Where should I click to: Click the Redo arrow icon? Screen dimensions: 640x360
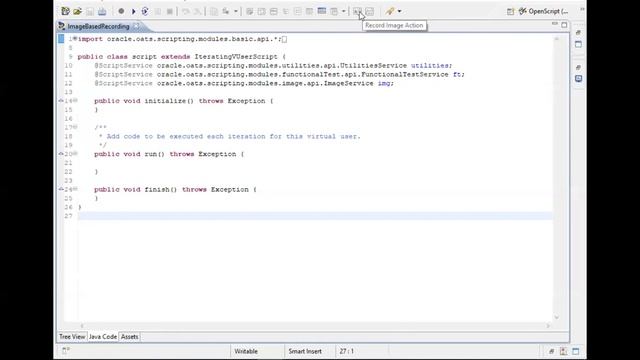pos(198,11)
